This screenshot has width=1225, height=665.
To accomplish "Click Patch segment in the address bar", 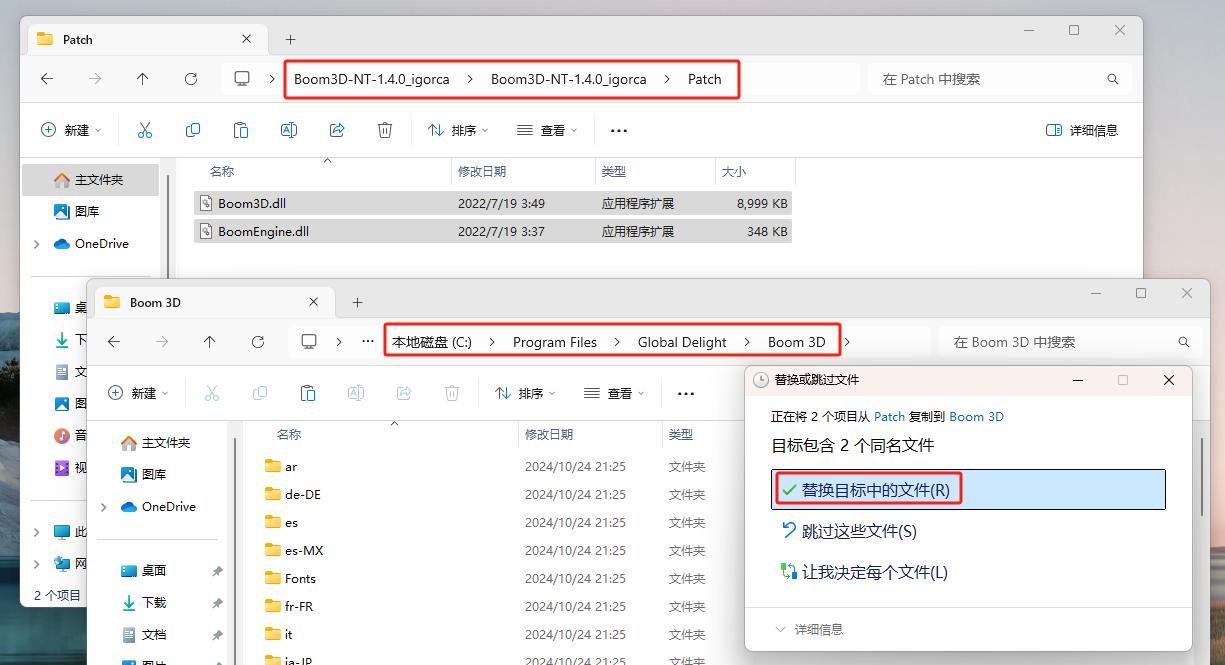I will 704,79.
